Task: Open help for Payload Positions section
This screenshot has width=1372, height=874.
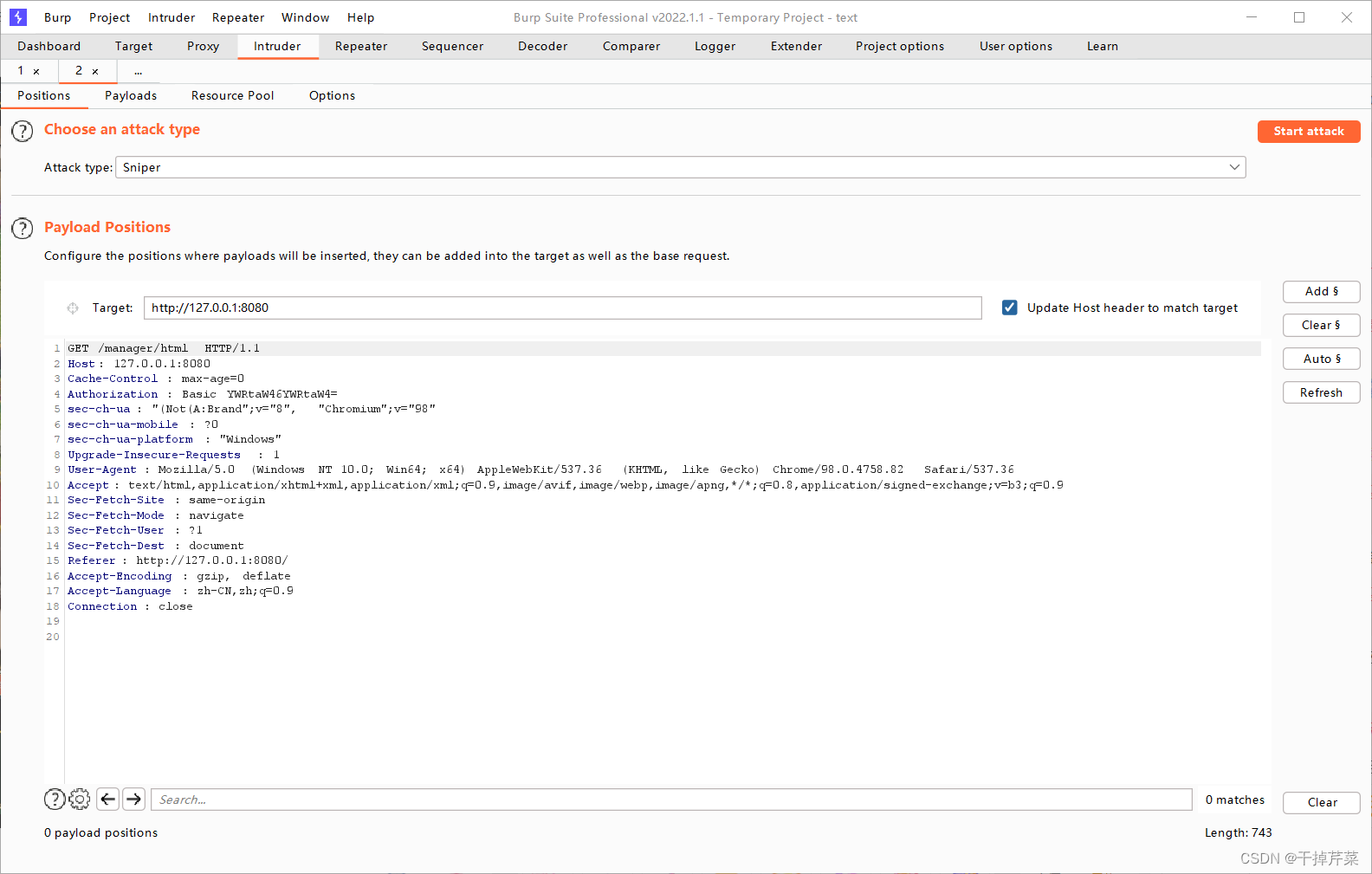Action: coord(22,229)
